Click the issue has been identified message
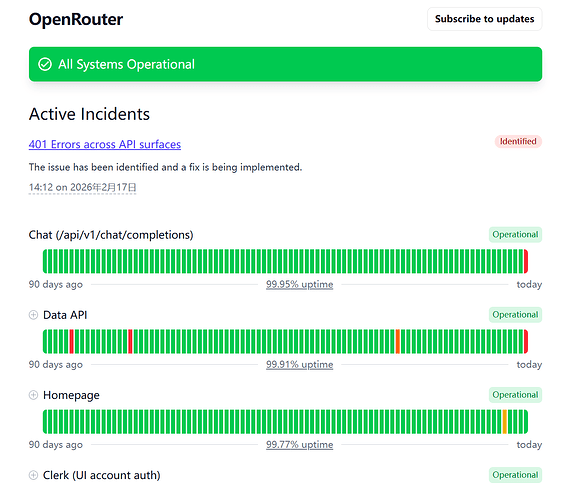 165,167
